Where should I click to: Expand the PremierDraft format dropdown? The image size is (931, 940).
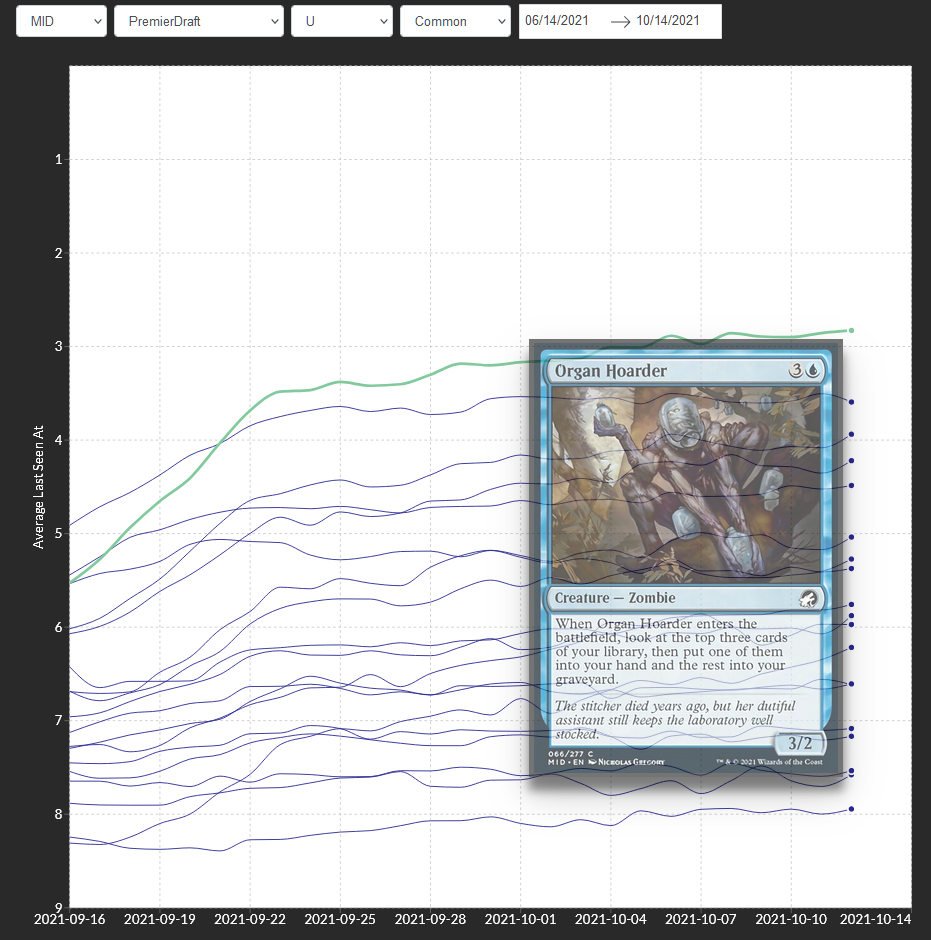198,22
